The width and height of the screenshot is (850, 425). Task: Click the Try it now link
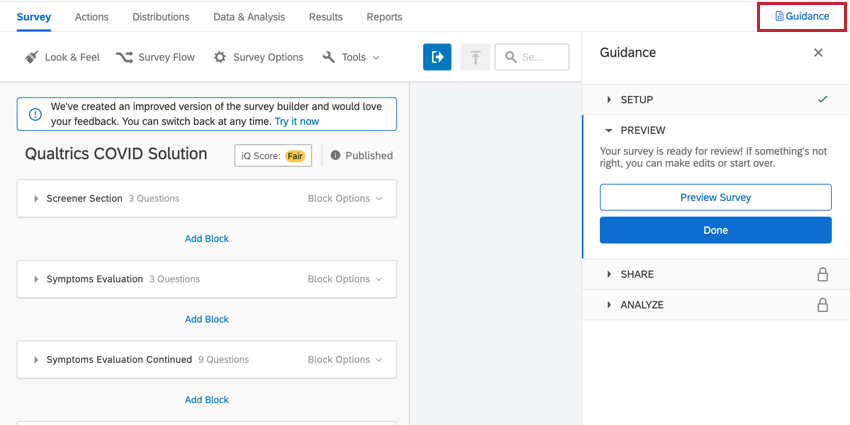[x=297, y=121]
